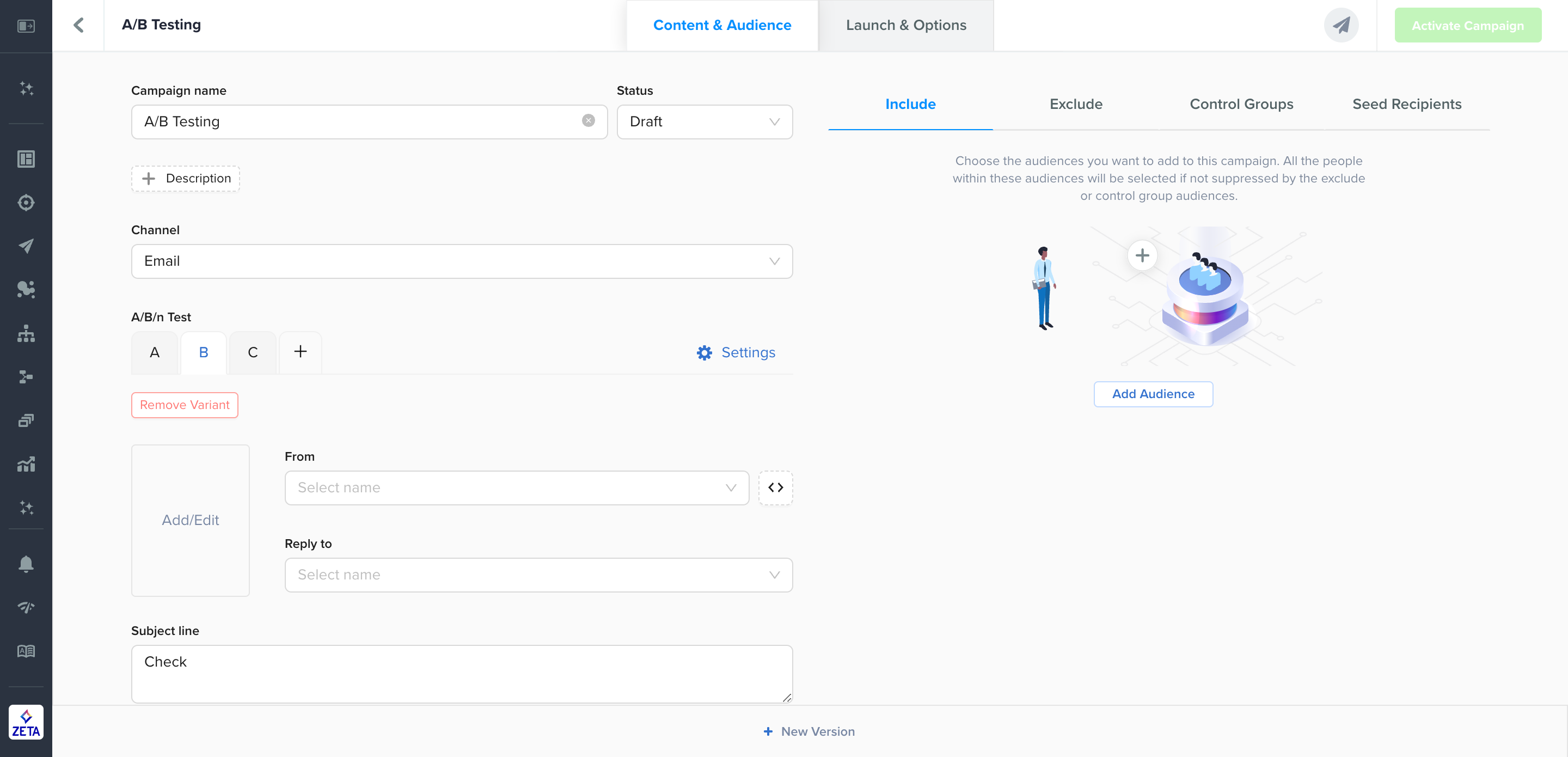Viewport: 1568px width, 757px height.
Task: Click Add Audience button
Action: click(1153, 394)
